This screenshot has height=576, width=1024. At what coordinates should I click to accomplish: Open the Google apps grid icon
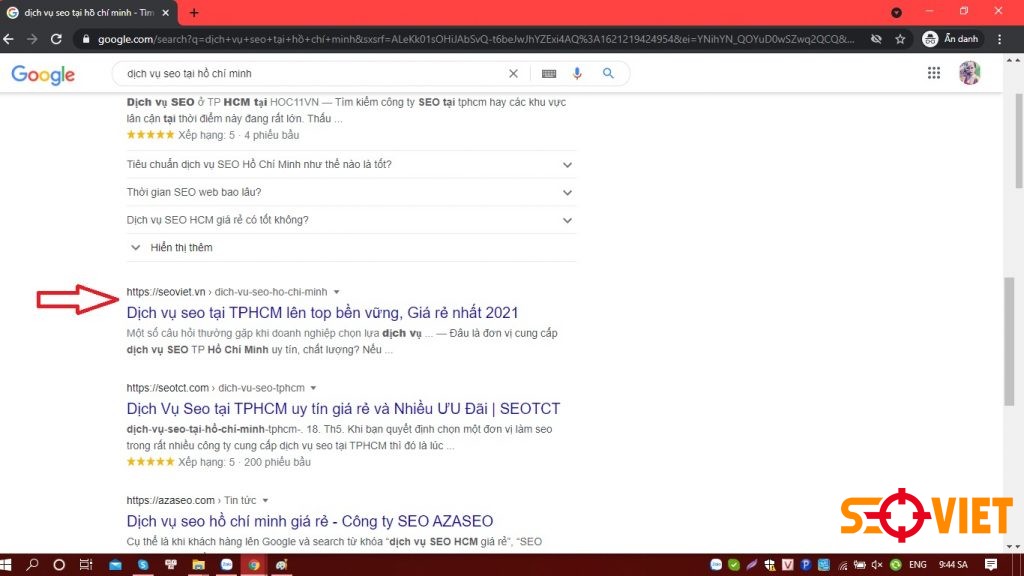coord(933,72)
